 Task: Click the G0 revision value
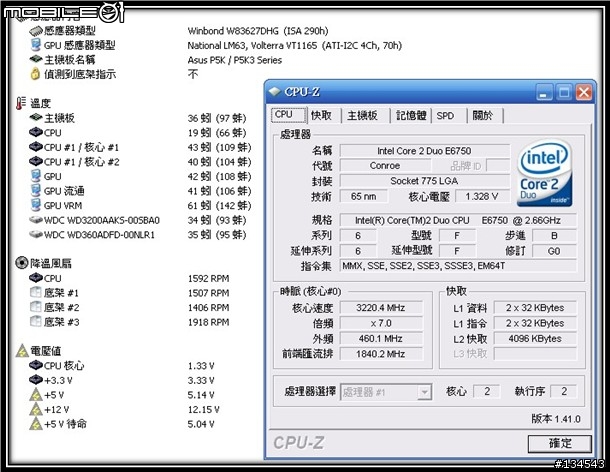[554, 251]
